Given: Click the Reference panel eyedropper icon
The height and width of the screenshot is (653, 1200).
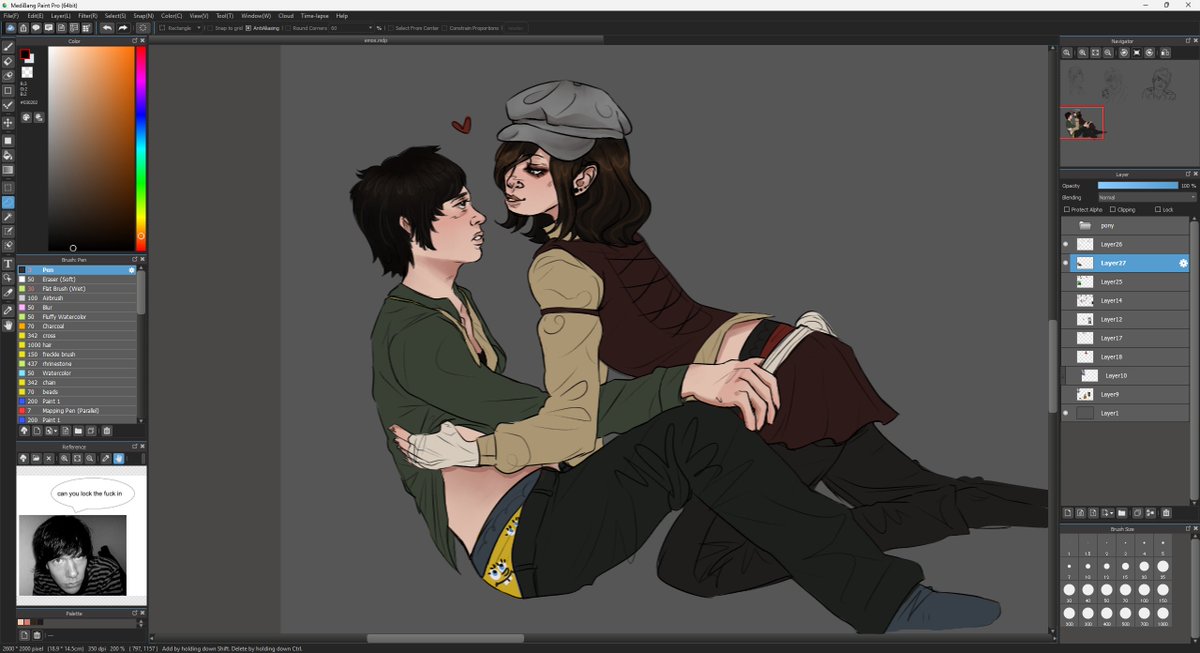Looking at the screenshot, I should click(x=106, y=458).
